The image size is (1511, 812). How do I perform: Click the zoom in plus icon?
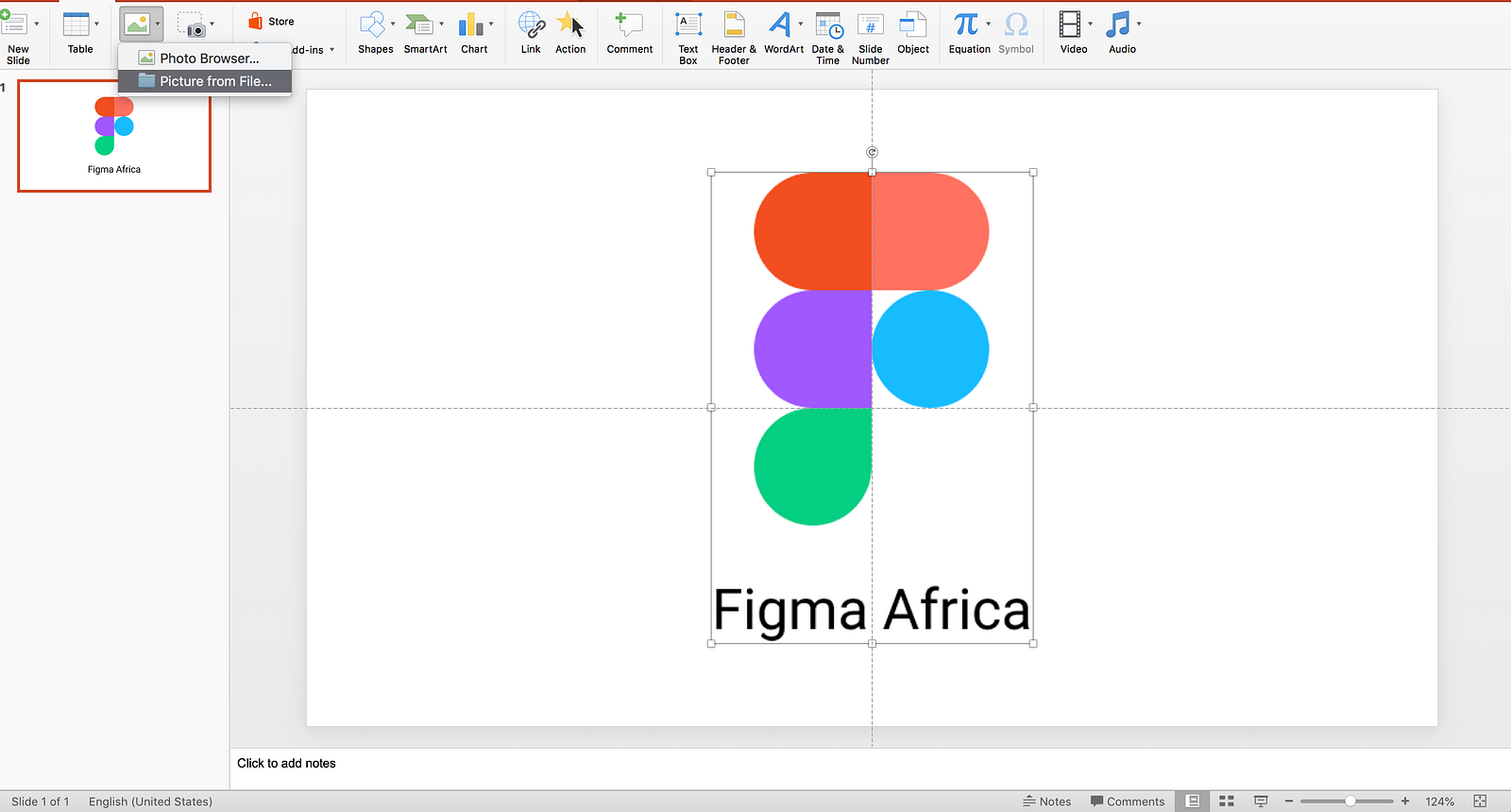[x=1405, y=801]
